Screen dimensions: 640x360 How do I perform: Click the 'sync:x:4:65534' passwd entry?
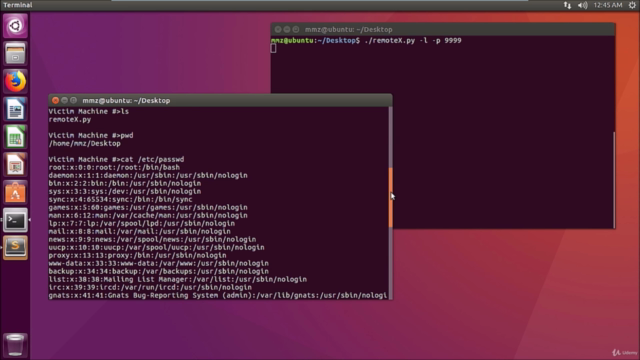click(x=120, y=200)
